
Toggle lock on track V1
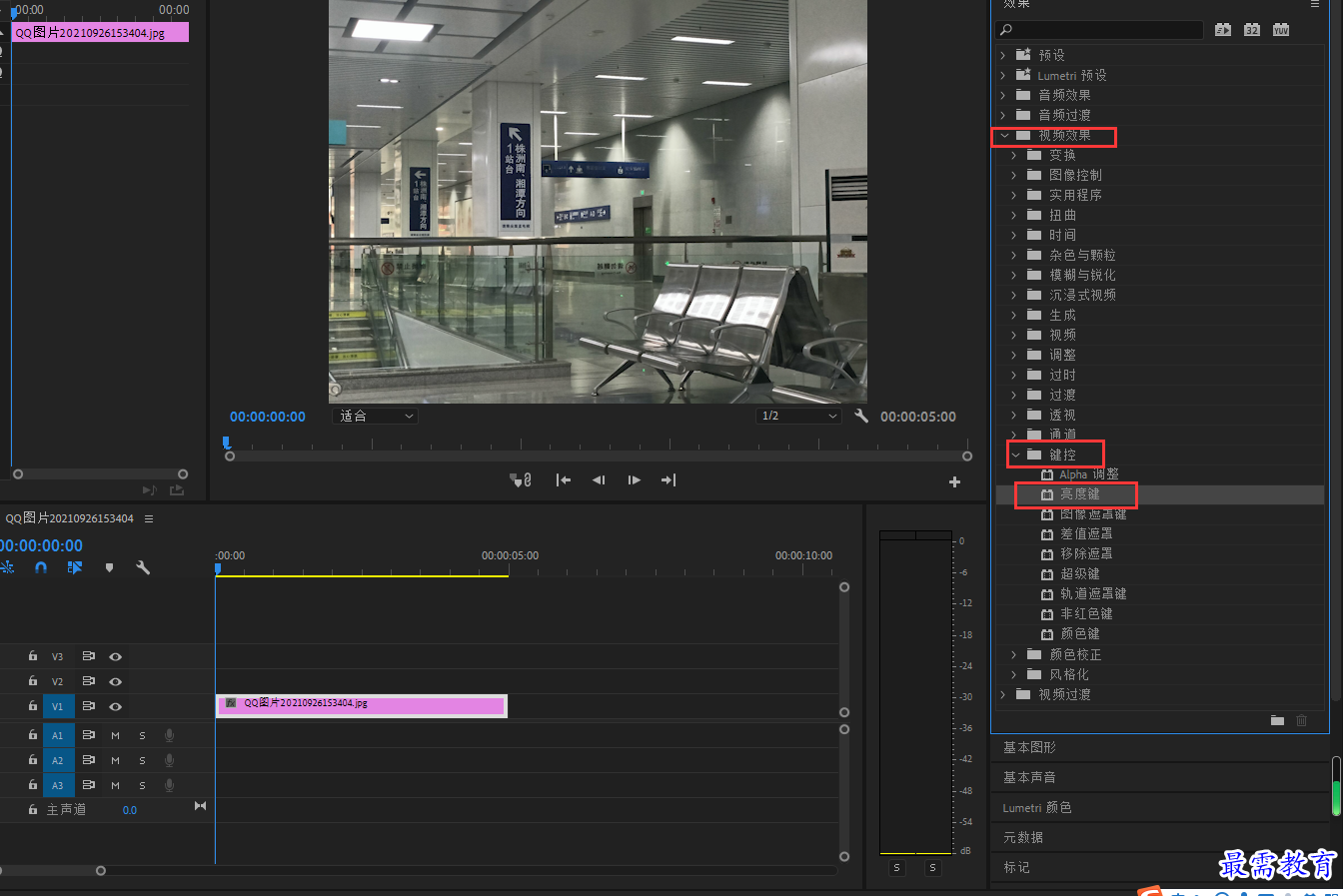(x=33, y=705)
